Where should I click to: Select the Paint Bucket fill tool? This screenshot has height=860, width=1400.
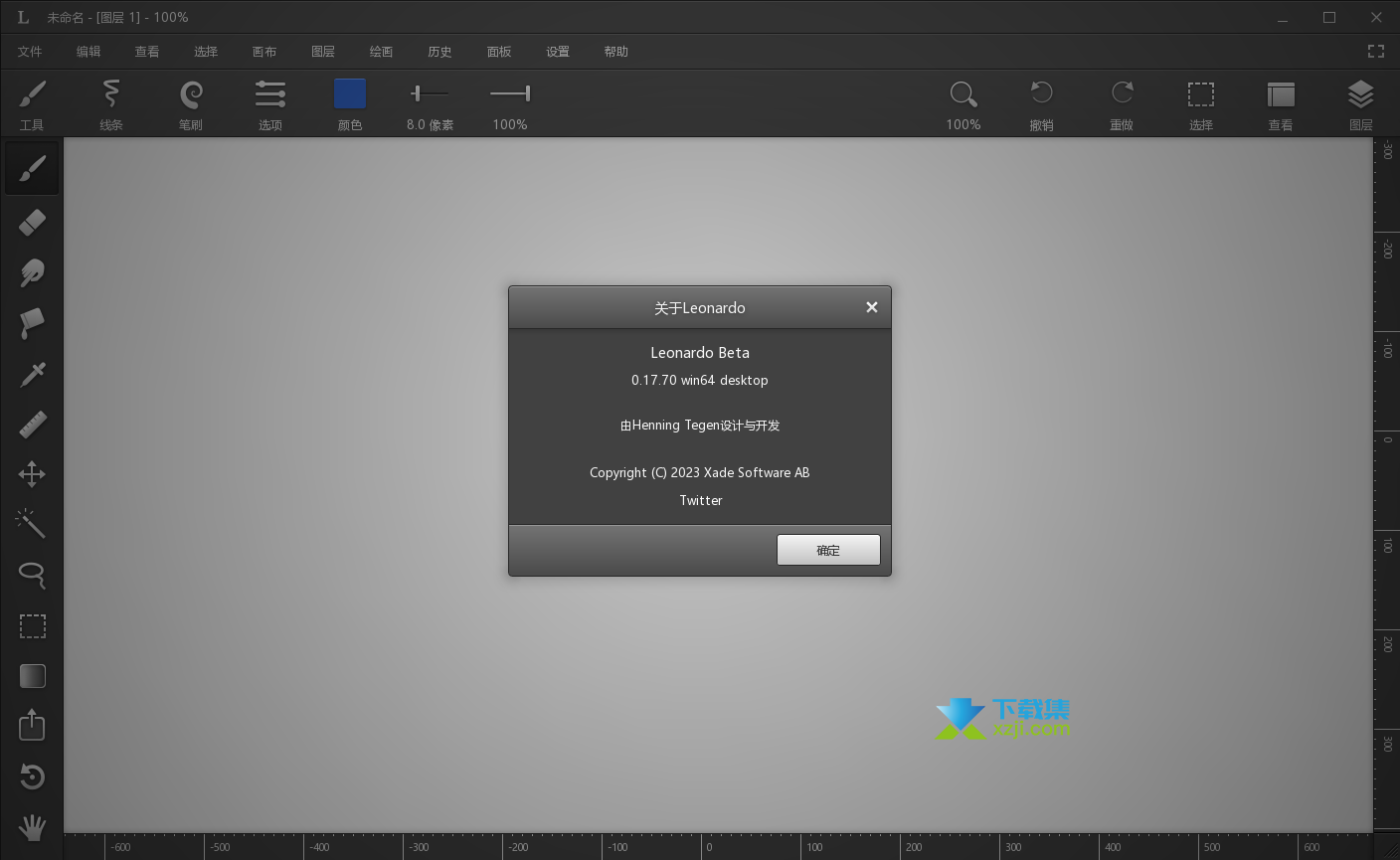click(x=32, y=323)
